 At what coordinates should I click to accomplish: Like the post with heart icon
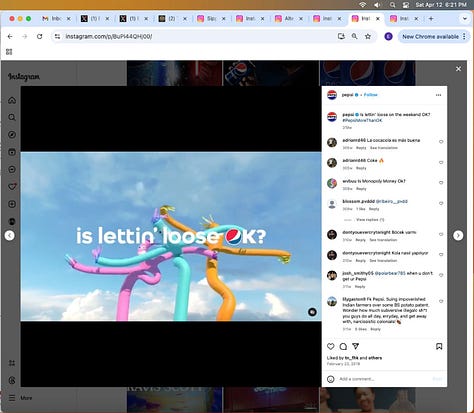(331, 346)
